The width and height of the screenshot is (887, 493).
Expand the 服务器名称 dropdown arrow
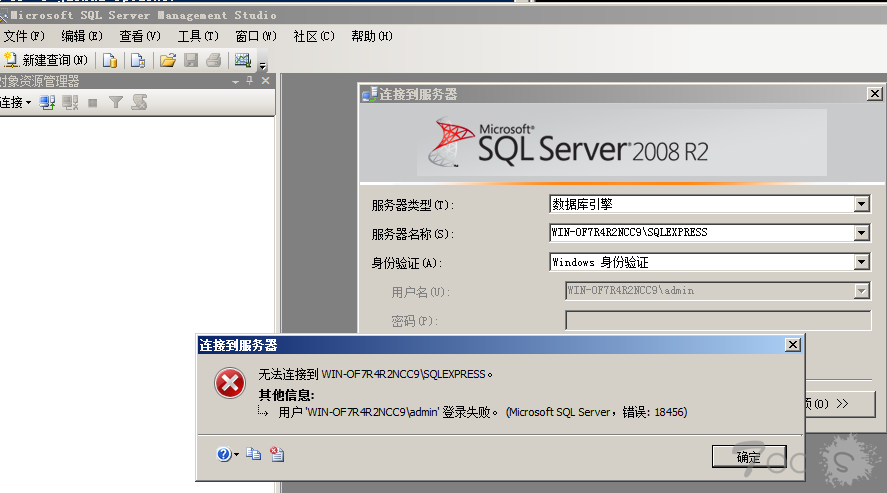(x=862, y=232)
